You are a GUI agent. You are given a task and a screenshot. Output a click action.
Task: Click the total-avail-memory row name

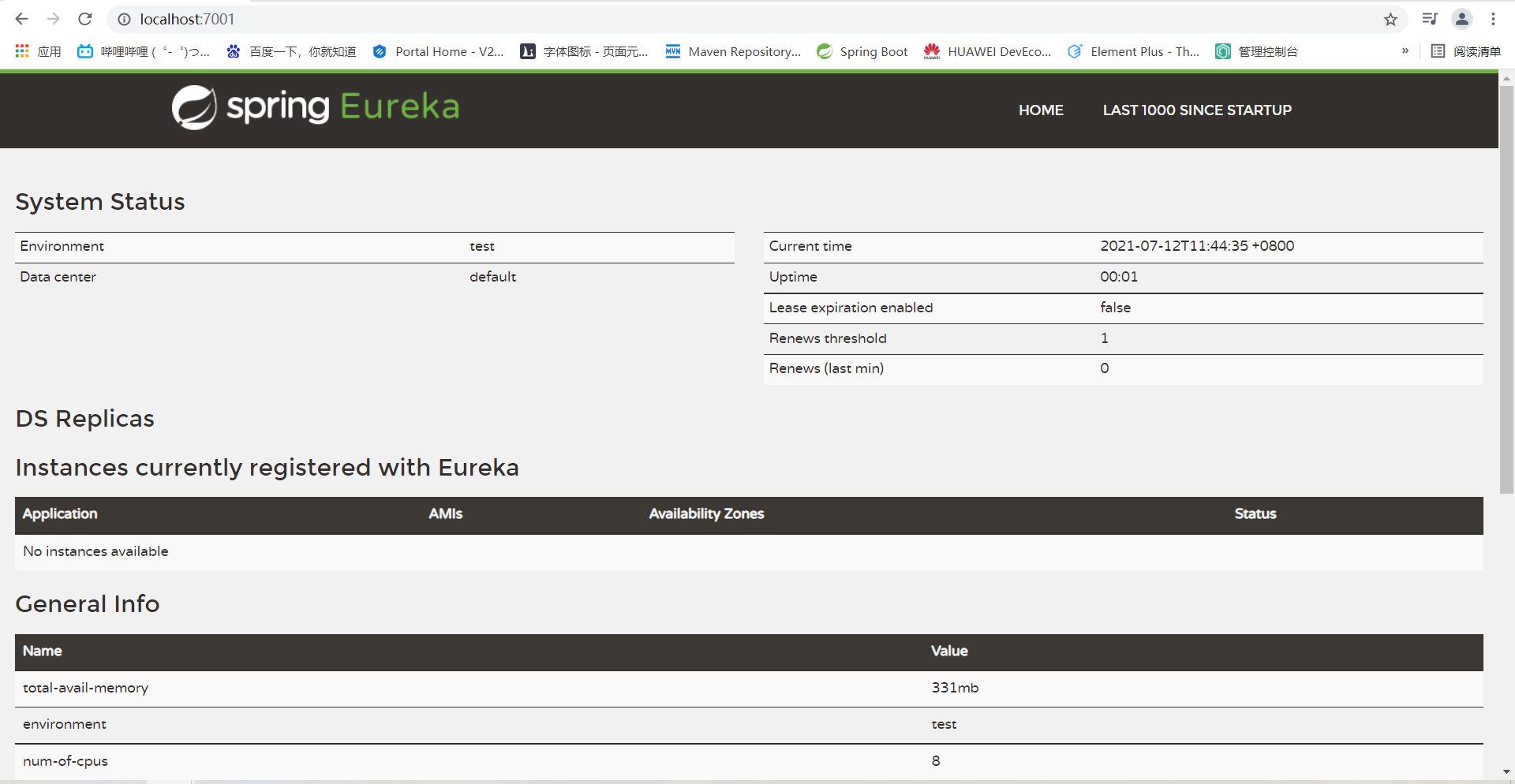85,688
